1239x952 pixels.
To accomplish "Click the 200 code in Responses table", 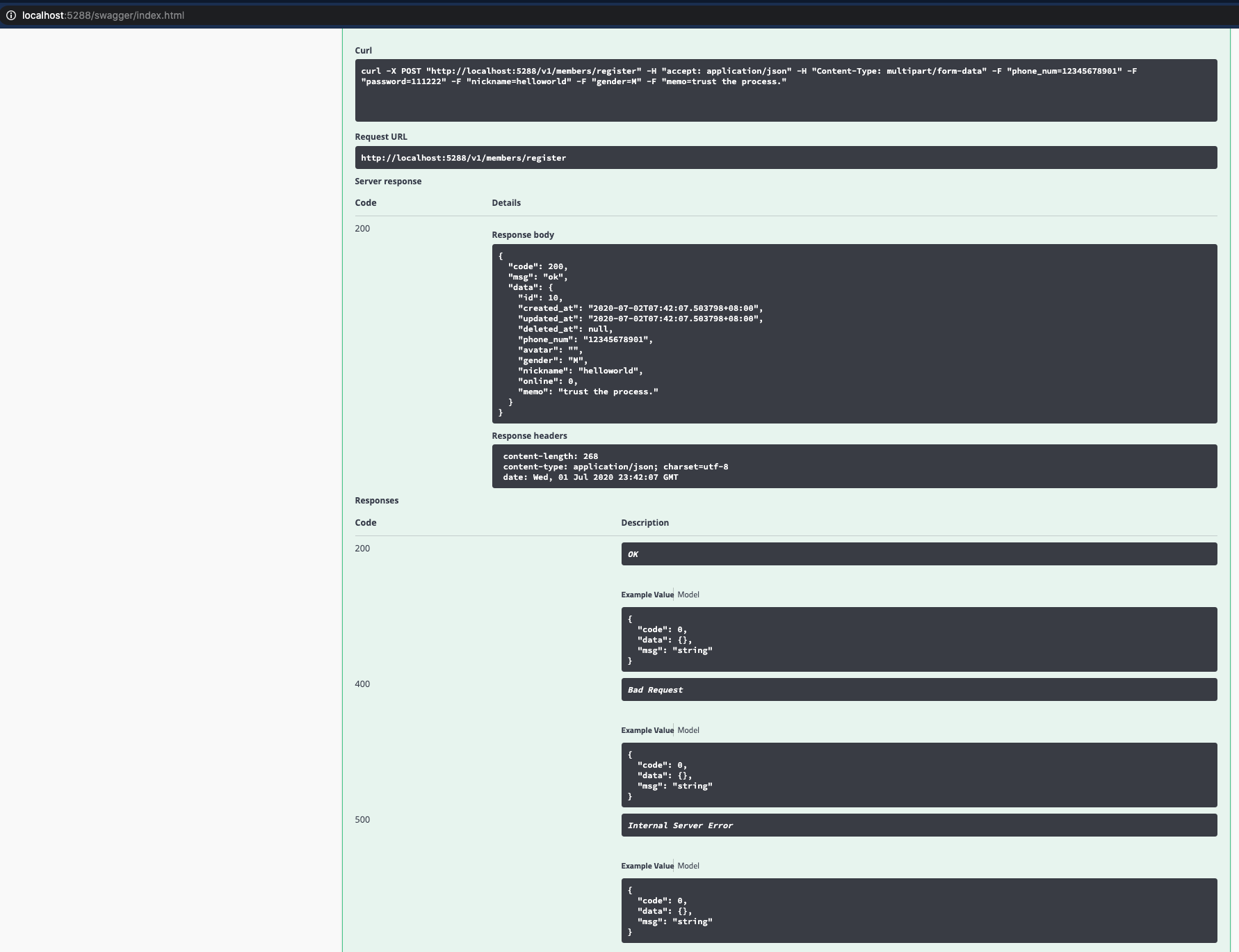I will [362, 549].
